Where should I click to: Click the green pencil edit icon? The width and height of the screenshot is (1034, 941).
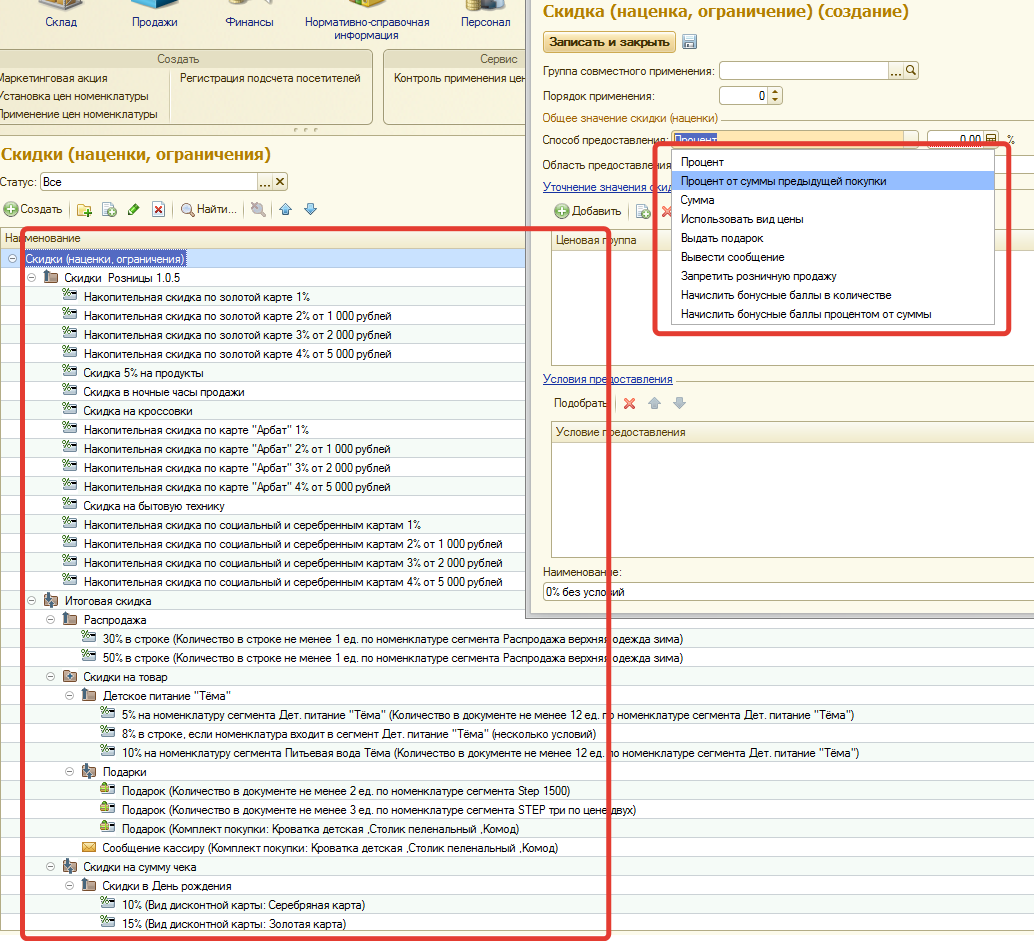point(133,210)
